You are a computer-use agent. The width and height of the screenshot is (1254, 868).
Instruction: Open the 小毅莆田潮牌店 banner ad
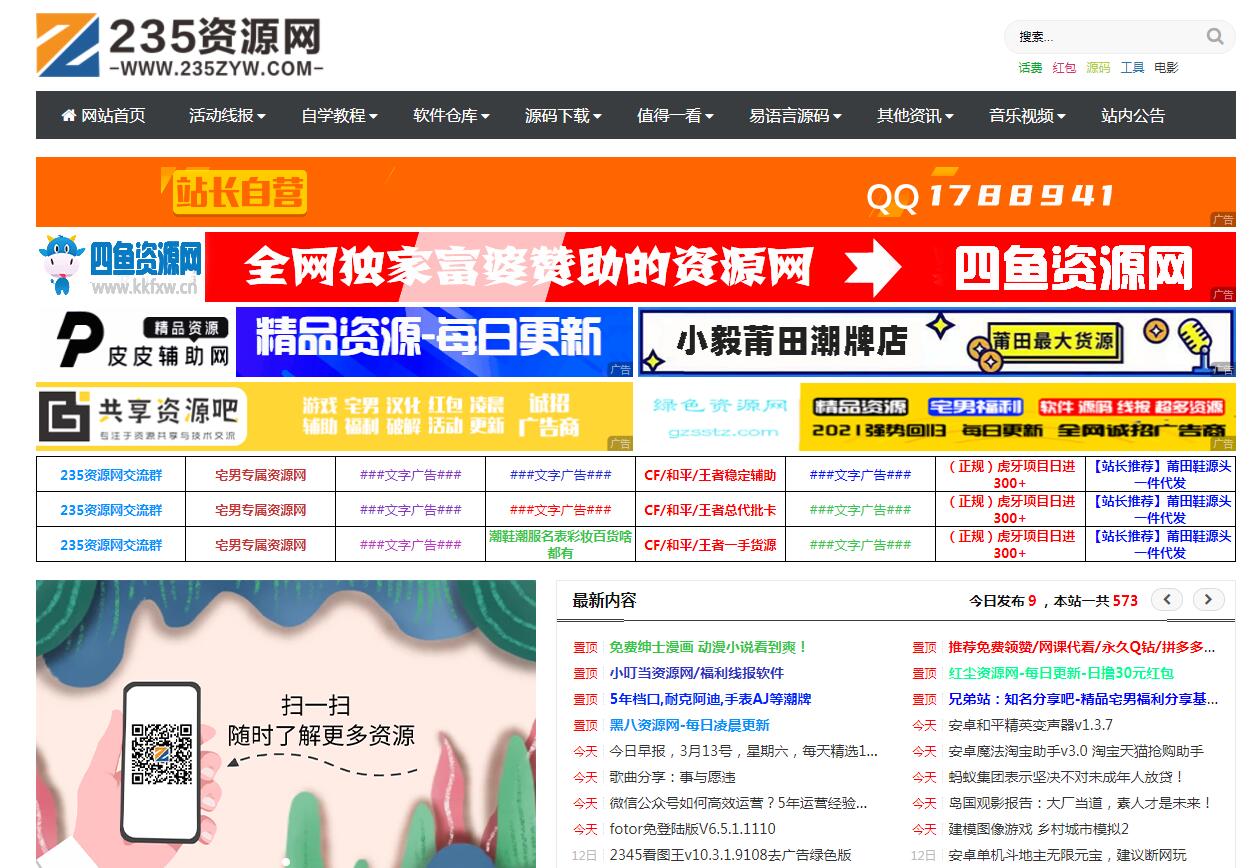pos(937,342)
